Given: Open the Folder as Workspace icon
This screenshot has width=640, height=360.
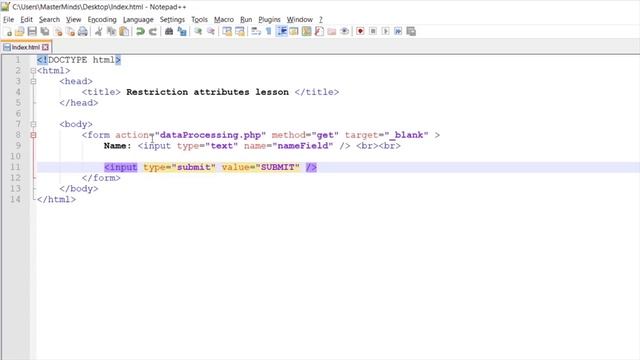Looking at the screenshot, I should (x=332, y=31).
